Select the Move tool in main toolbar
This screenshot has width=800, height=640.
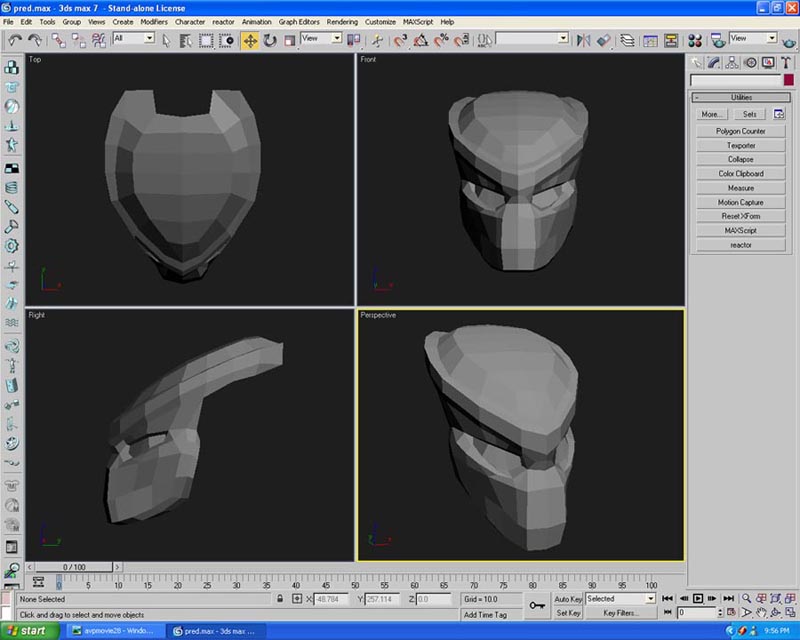tap(249, 40)
